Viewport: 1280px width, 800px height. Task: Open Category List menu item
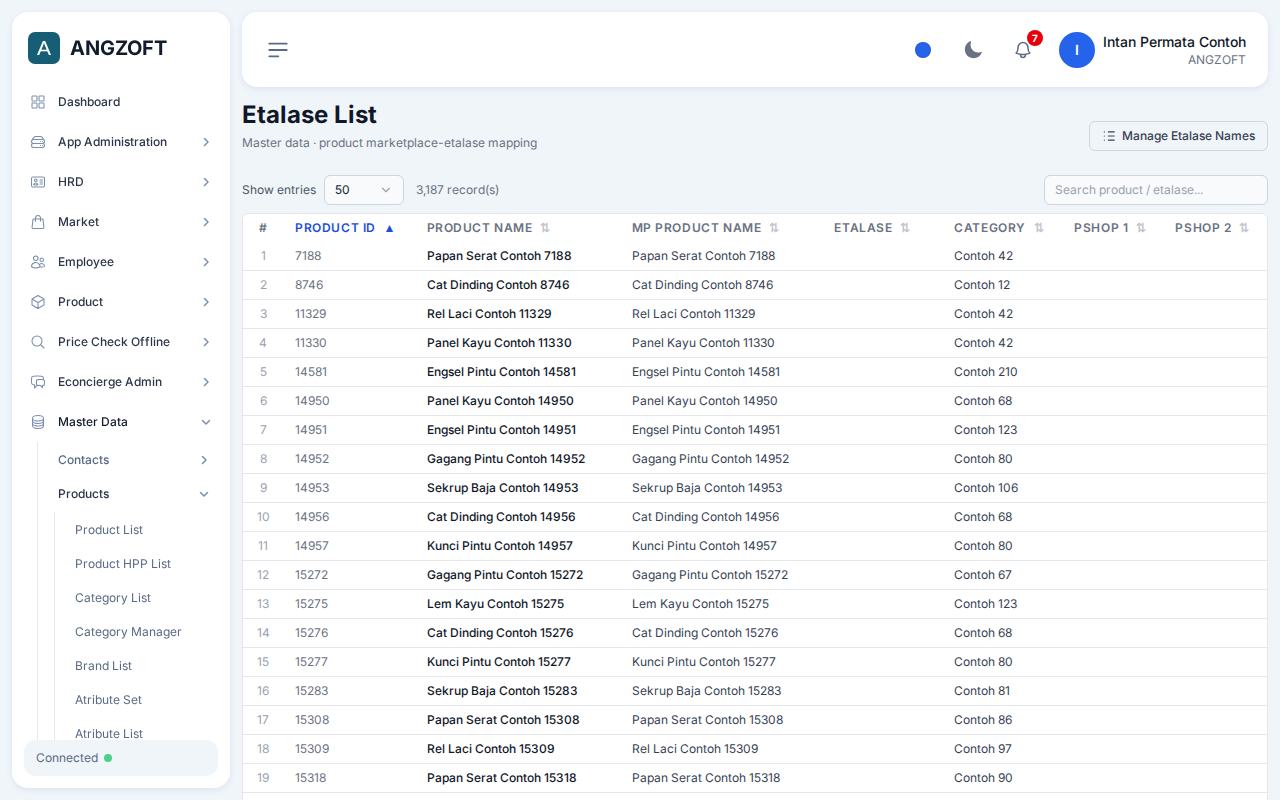[x=113, y=598]
